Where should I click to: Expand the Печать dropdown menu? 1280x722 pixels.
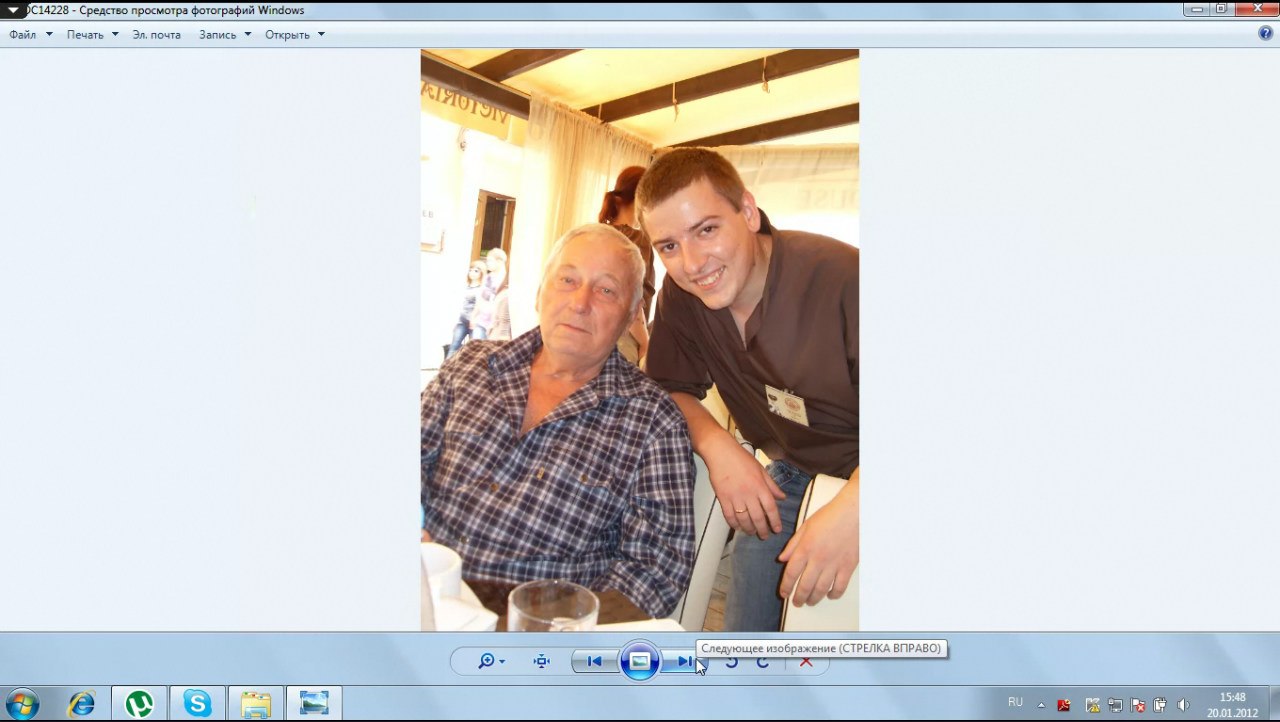point(92,35)
